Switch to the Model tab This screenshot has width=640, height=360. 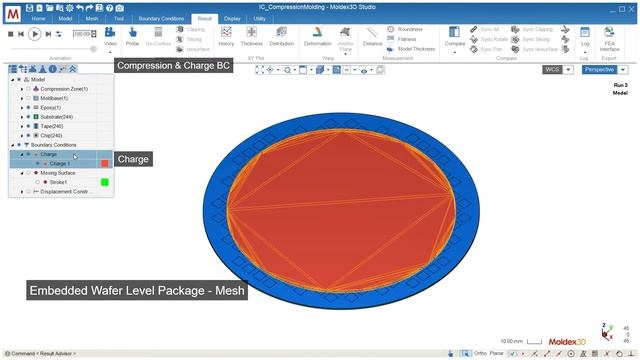pyautogui.click(x=65, y=19)
